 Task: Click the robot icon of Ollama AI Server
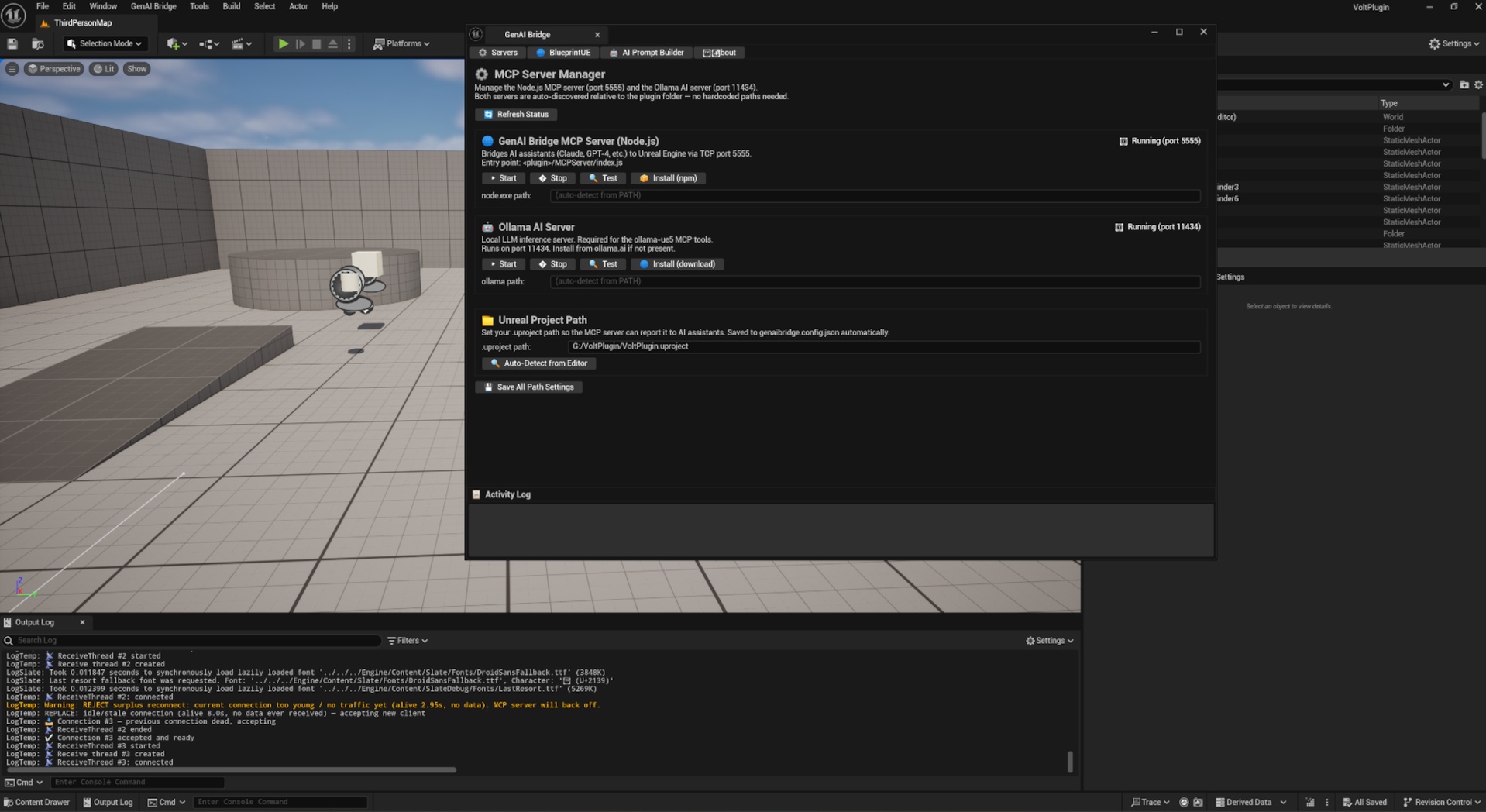(x=487, y=227)
